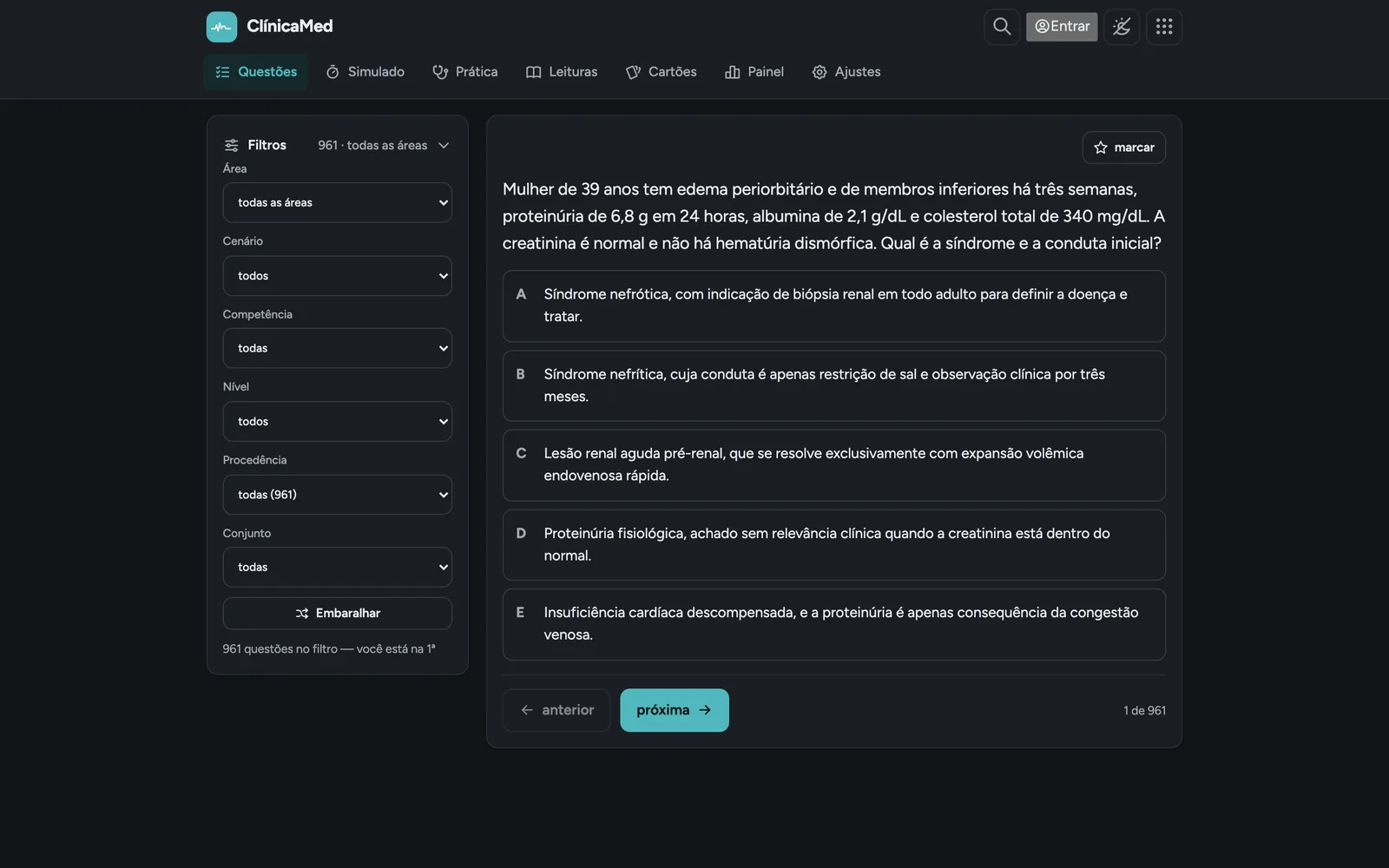The width and height of the screenshot is (1389, 868).
Task: Click the ClínicaMed brand name
Action: (x=290, y=27)
